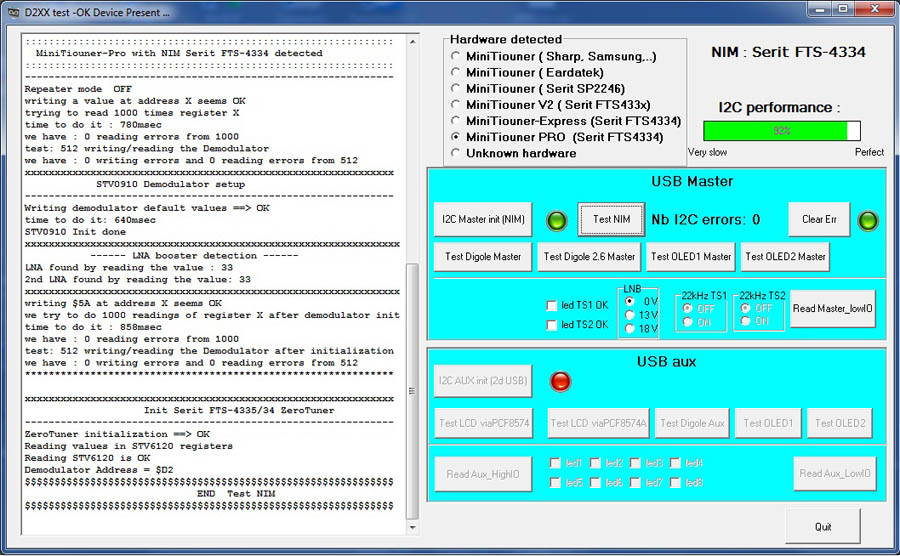Click the I2C AUX init (2d USB) button

point(483,380)
